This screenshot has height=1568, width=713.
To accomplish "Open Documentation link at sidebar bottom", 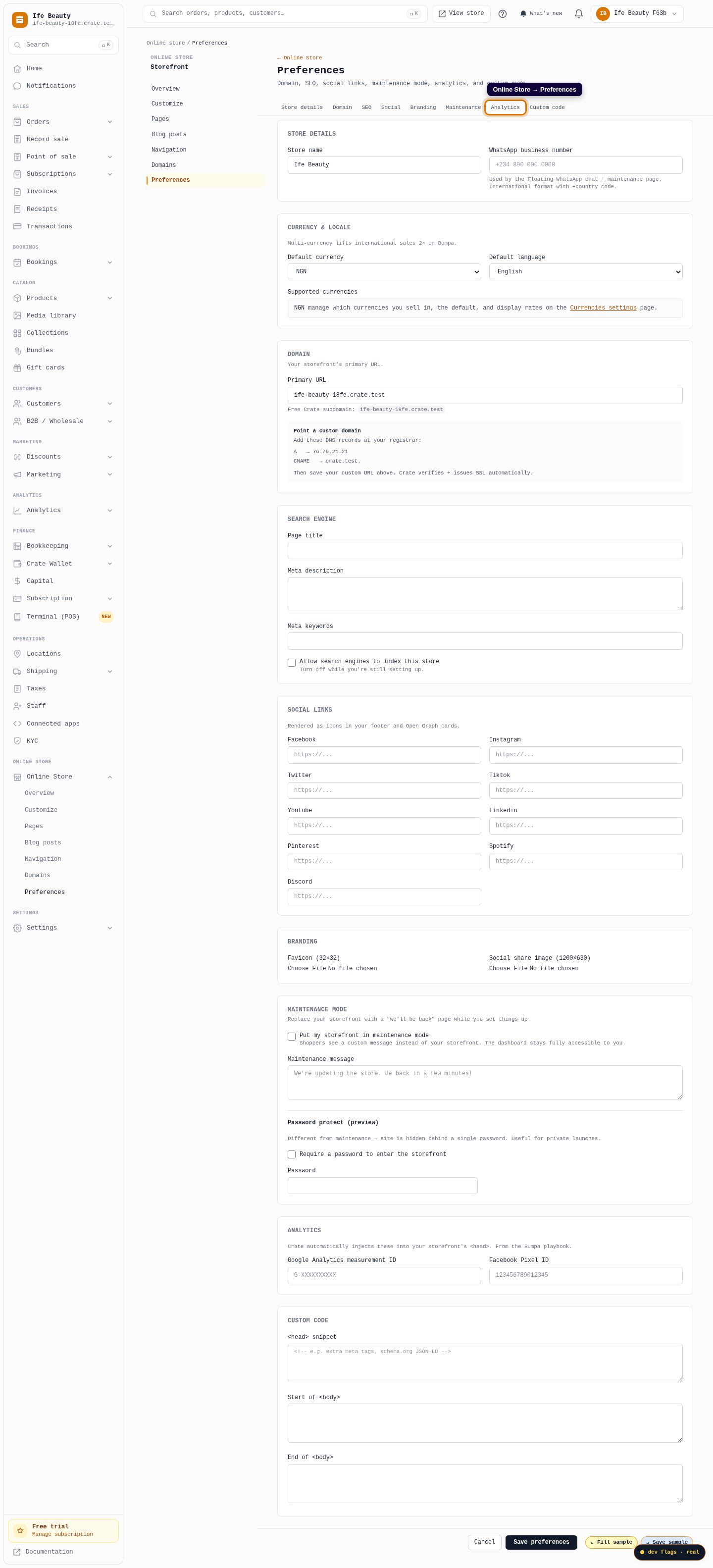I will pyautogui.click(x=50, y=1552).
